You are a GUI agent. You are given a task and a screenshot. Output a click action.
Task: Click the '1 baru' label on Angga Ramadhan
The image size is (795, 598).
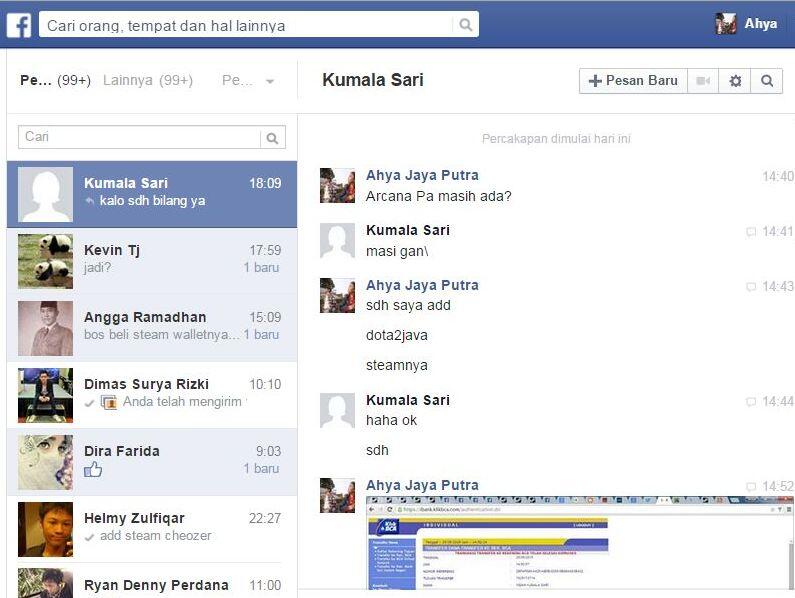261,334
